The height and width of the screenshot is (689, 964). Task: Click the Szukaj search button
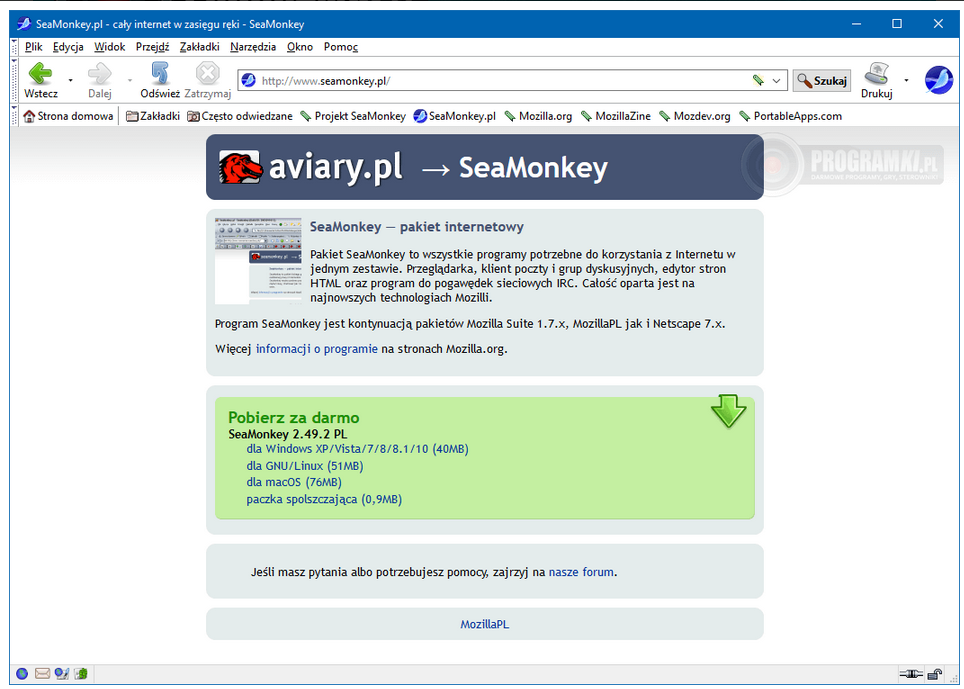coord(822,81)
